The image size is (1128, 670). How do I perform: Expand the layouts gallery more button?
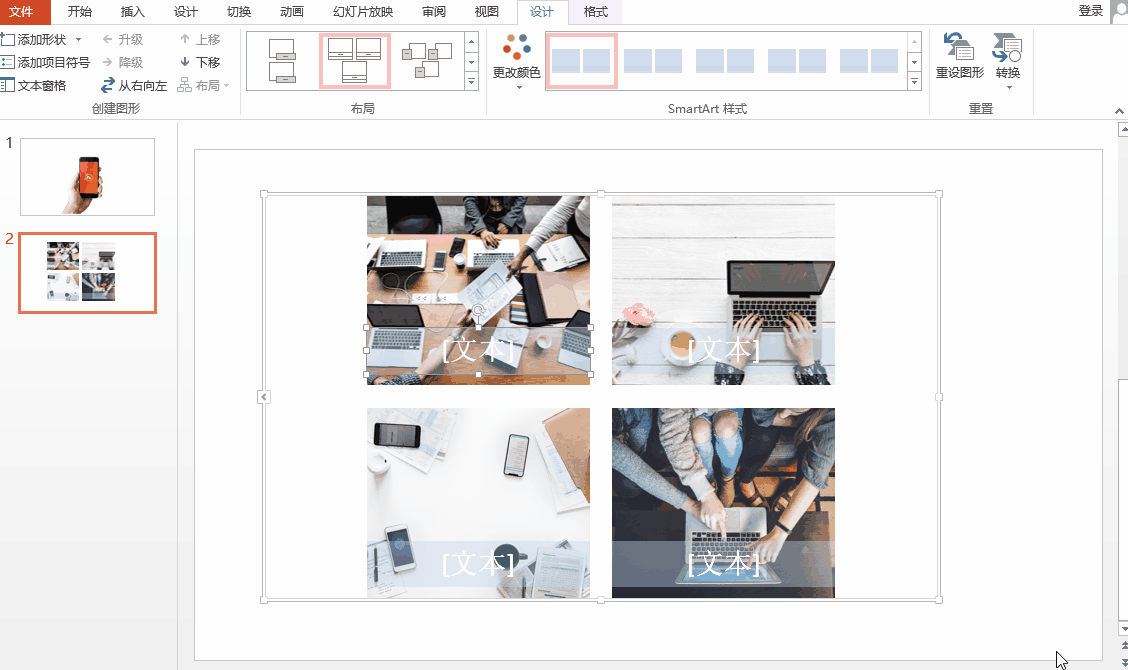click(472, 82)
